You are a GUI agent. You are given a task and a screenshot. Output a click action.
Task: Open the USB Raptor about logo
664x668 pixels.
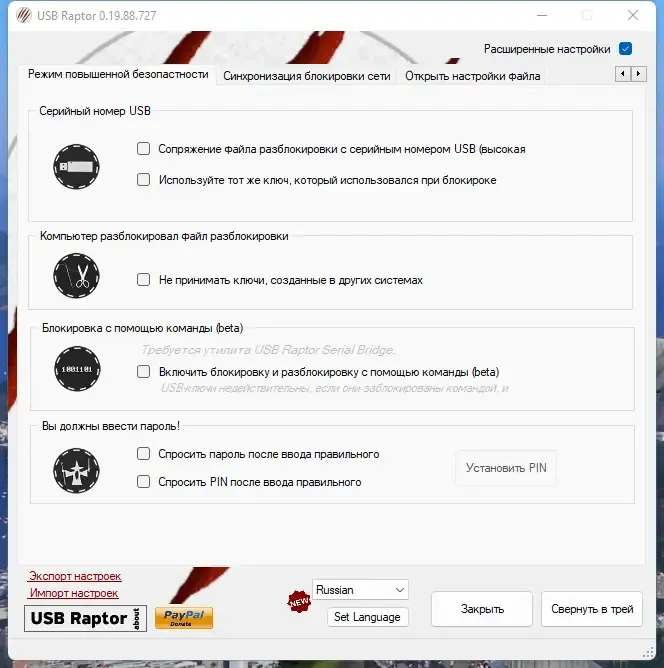(x=86, y=618)
